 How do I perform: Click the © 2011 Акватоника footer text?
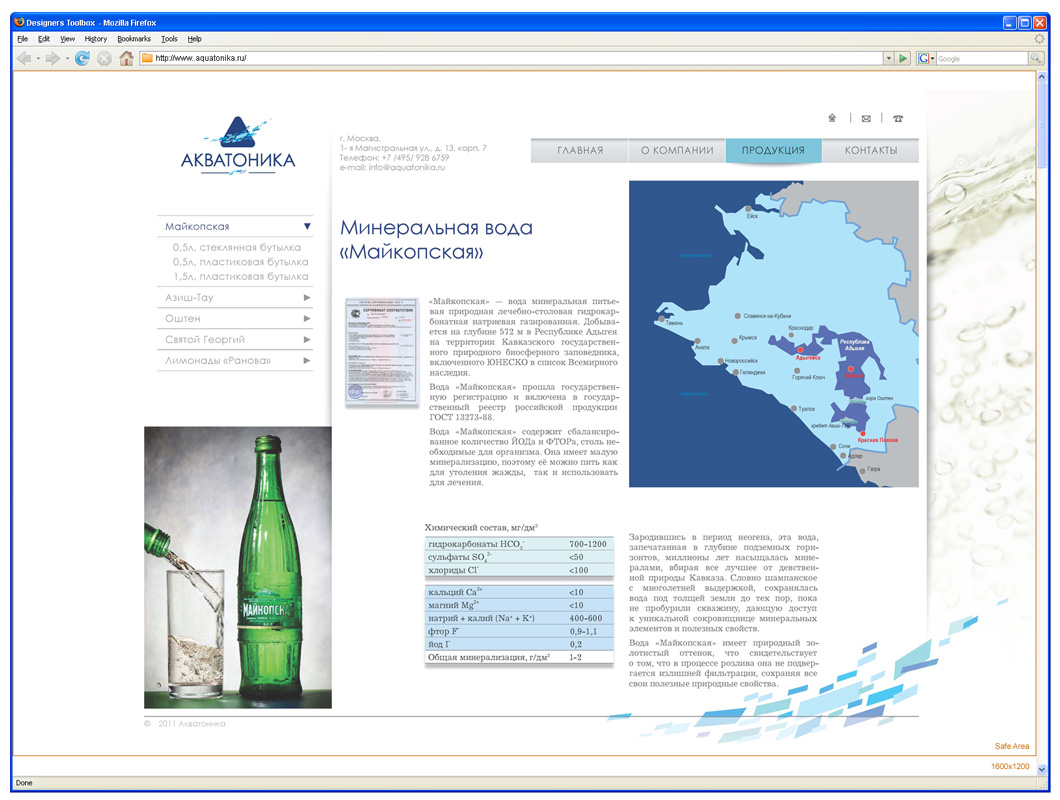(x=185, y=724)
